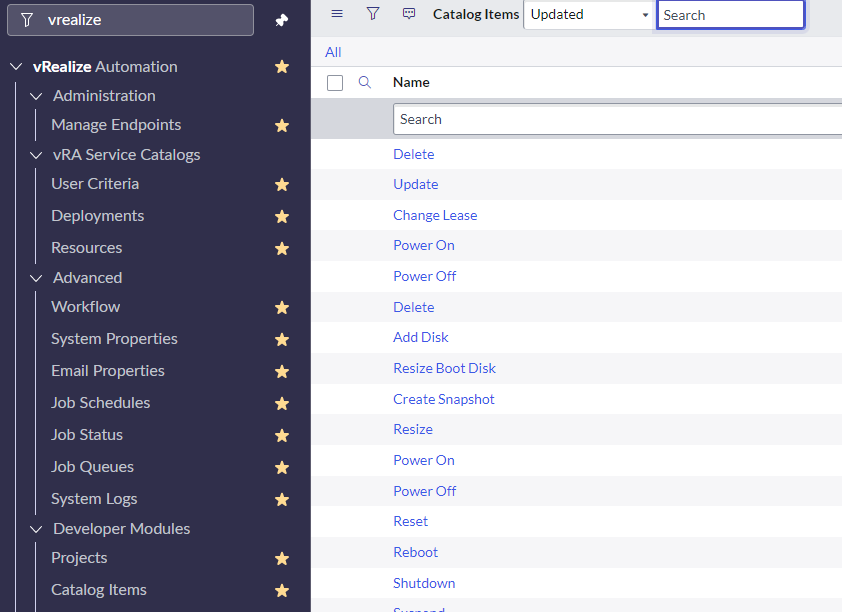The image size is (842, 612).
Task: Collapse the Developer Modules chevron
Action: [36, 529]
